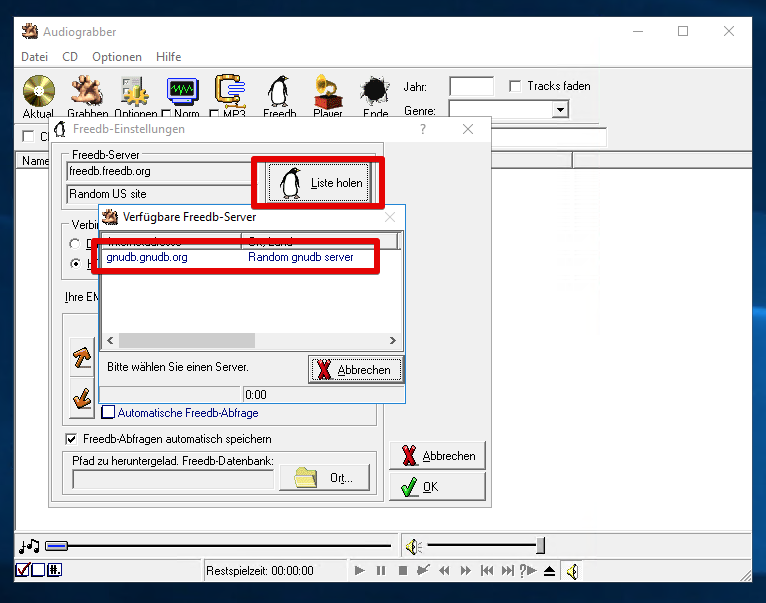Open the Datei menu
The width and height of the screenshot is (766, 603).
35,57
